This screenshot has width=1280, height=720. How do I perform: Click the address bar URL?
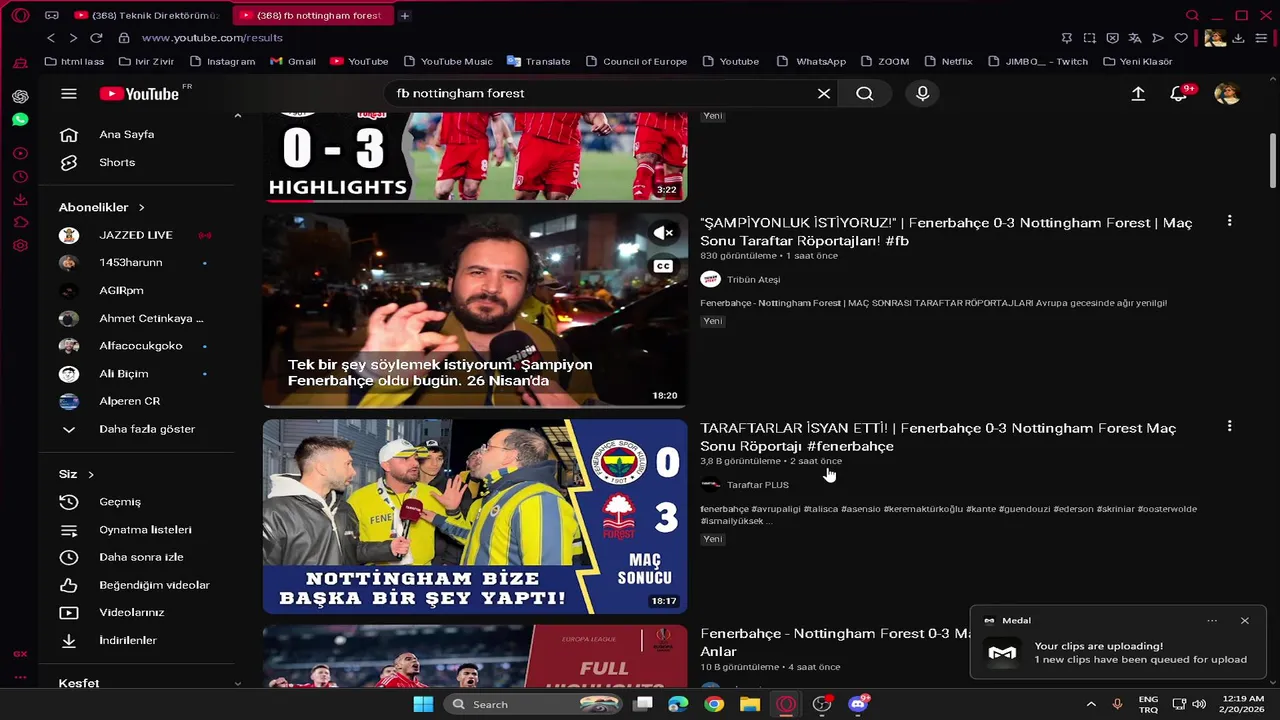point(212,38)
